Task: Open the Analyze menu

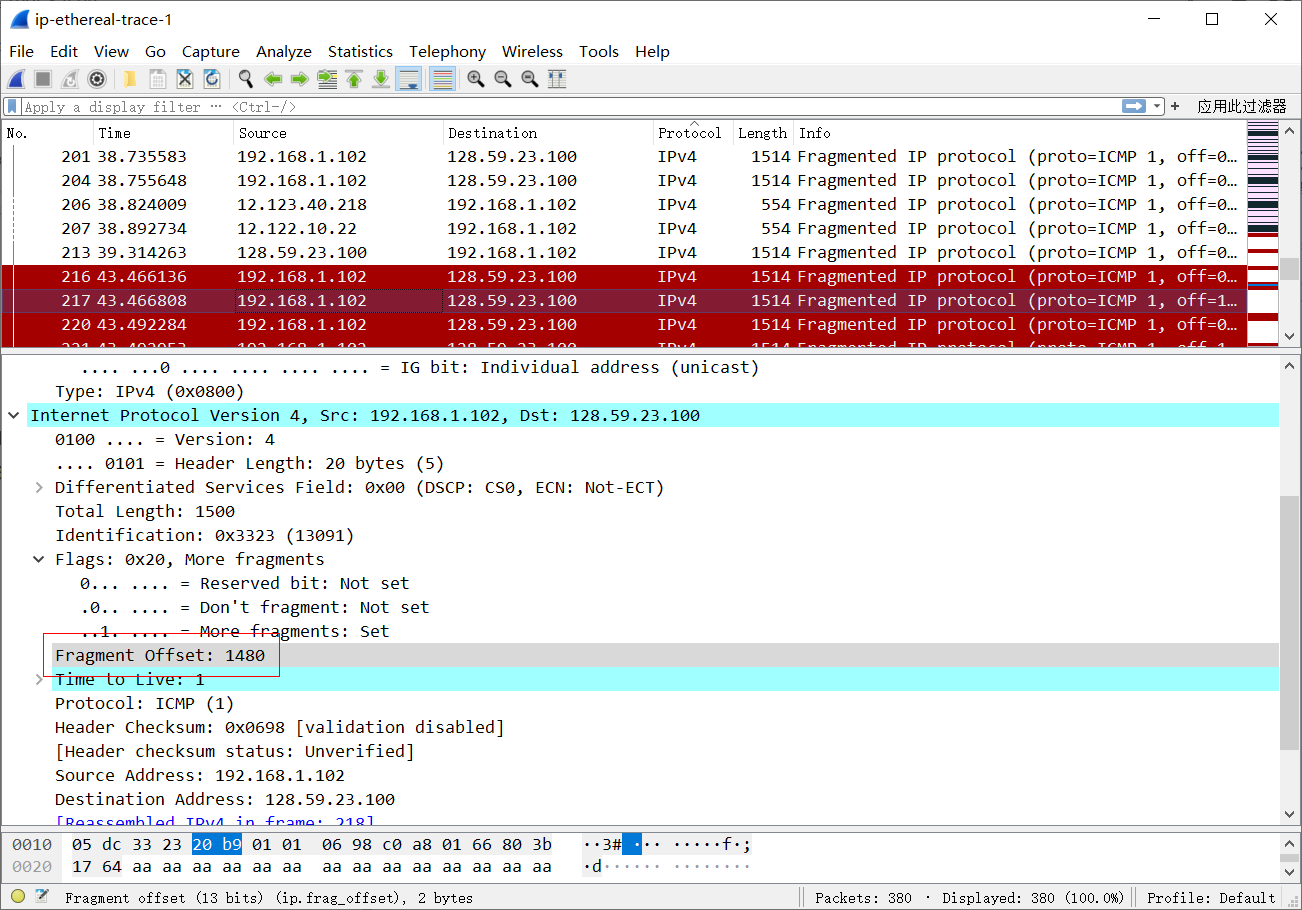Action: click(x=284, y=51)
